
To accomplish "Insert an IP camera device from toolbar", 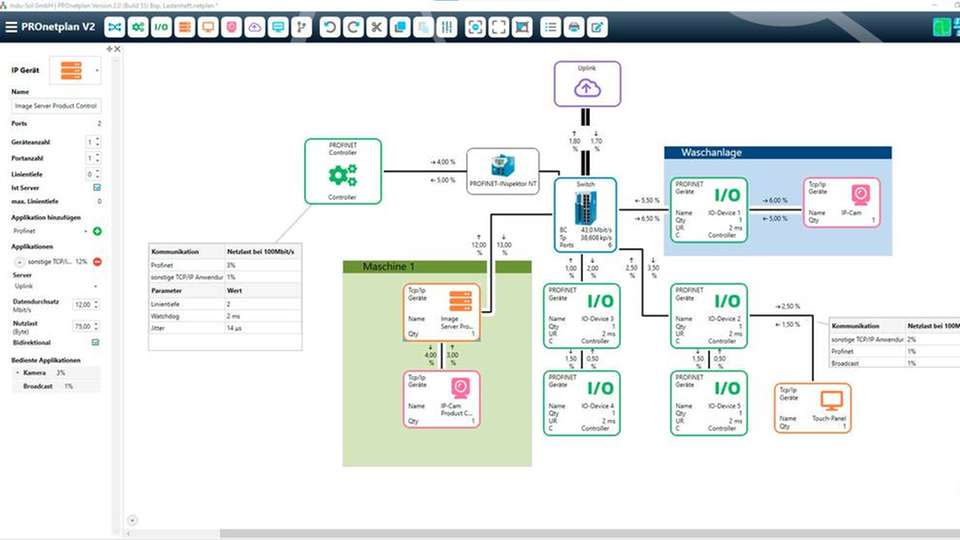I will 231,27.
